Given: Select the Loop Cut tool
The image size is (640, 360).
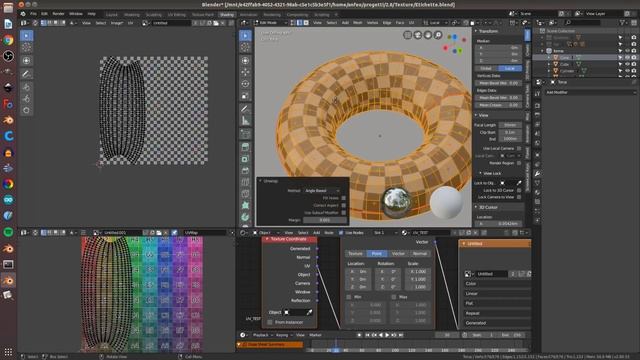Looking at the screenshot, I should (245, 182).
